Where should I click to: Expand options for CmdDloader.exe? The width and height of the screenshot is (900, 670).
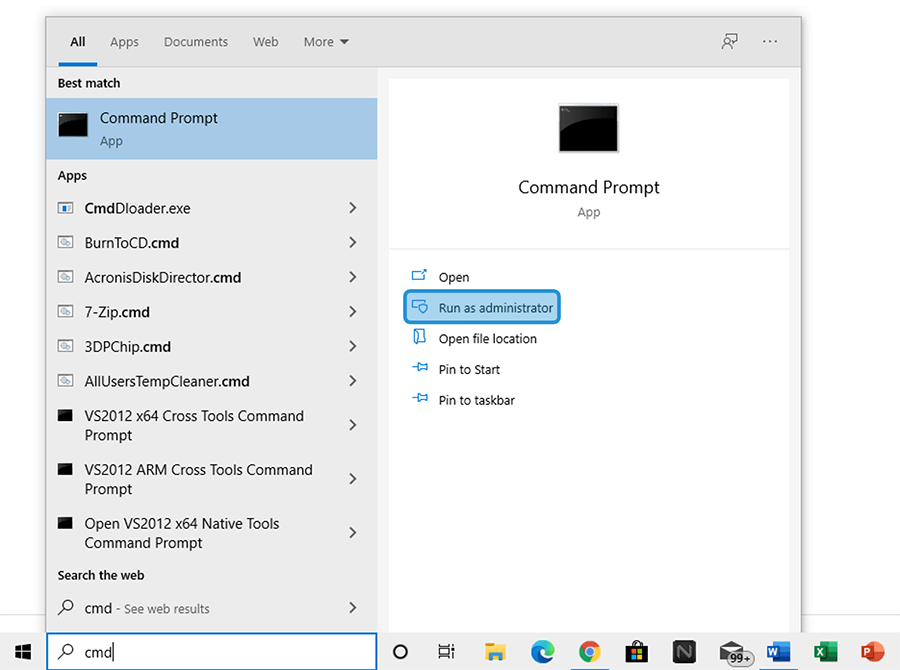(352, 208)
